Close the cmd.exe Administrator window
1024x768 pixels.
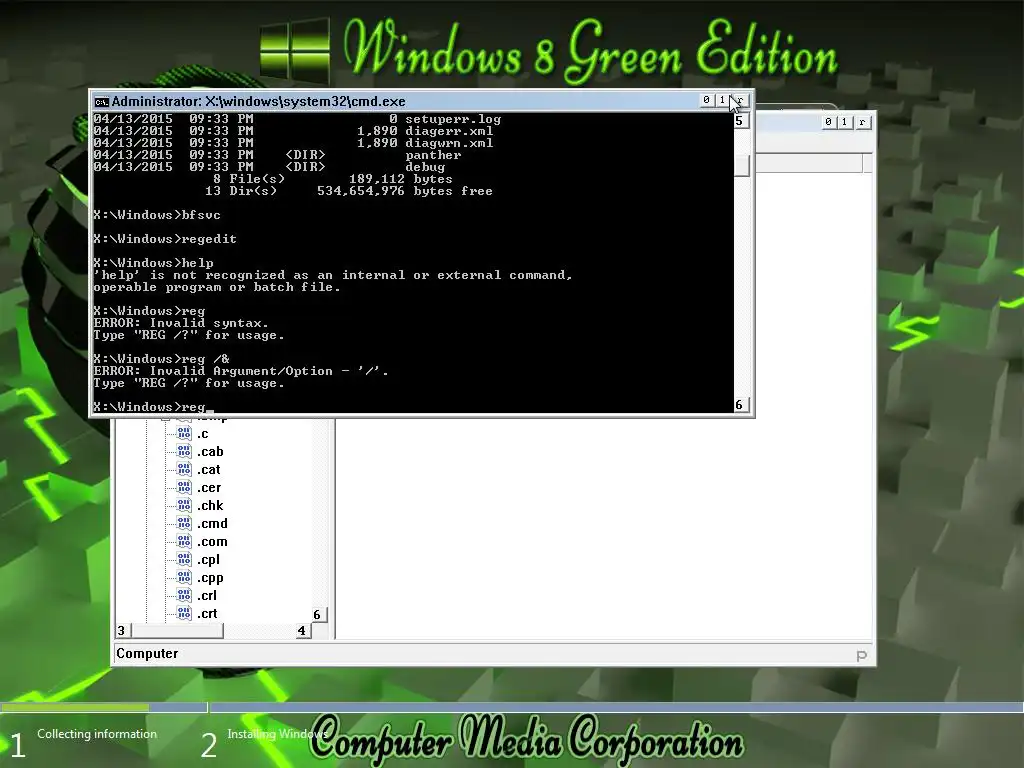[x=740, y=100]
